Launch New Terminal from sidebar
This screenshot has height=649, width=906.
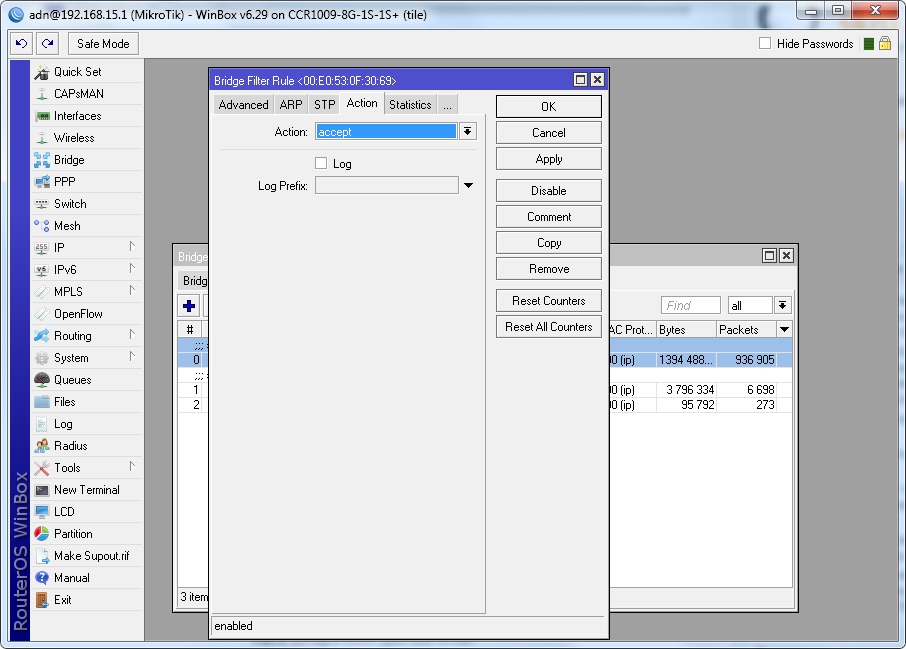pyautogui.click(x=86, y=490)
